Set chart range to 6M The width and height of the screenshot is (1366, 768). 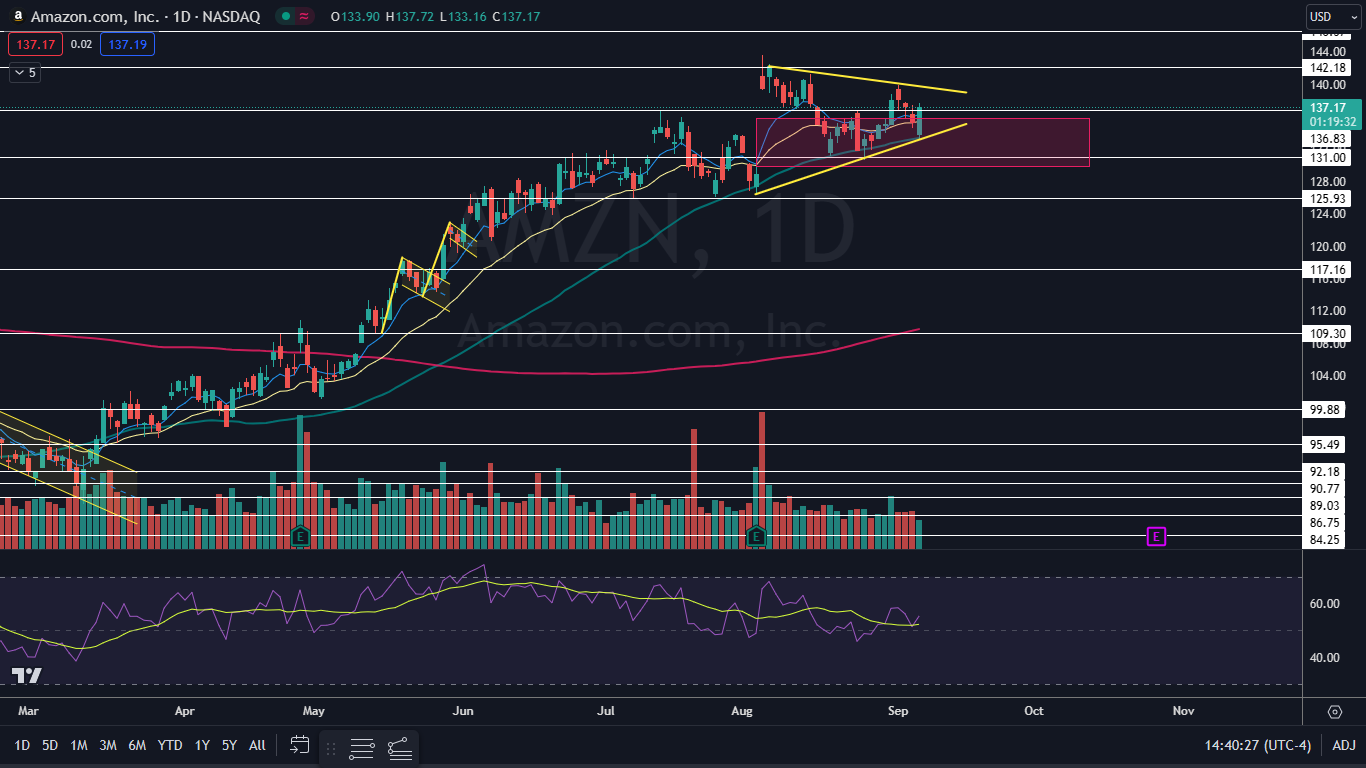pos(138,745)
